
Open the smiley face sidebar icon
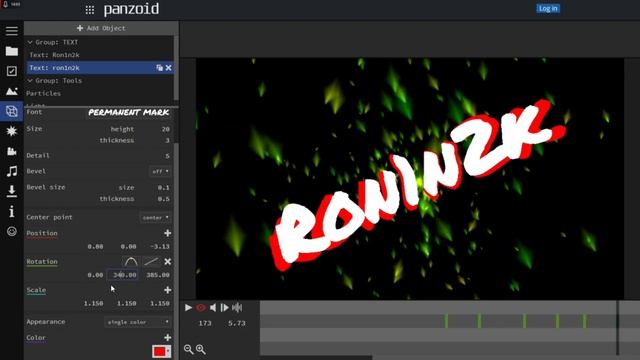pyautogui.click(x=11, y=231)
